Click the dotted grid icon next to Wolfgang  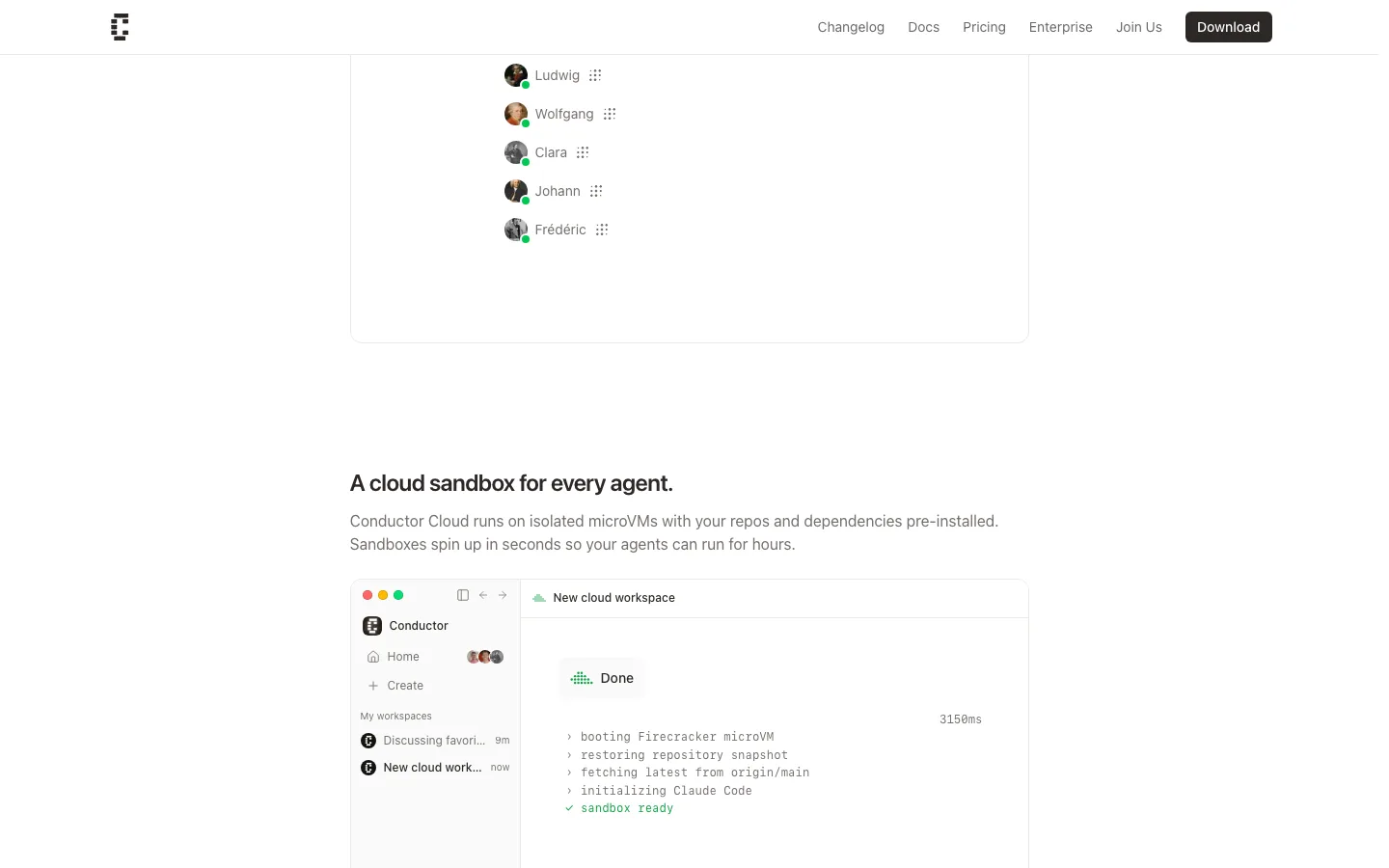pyautogui.click(x=610, y=114)
